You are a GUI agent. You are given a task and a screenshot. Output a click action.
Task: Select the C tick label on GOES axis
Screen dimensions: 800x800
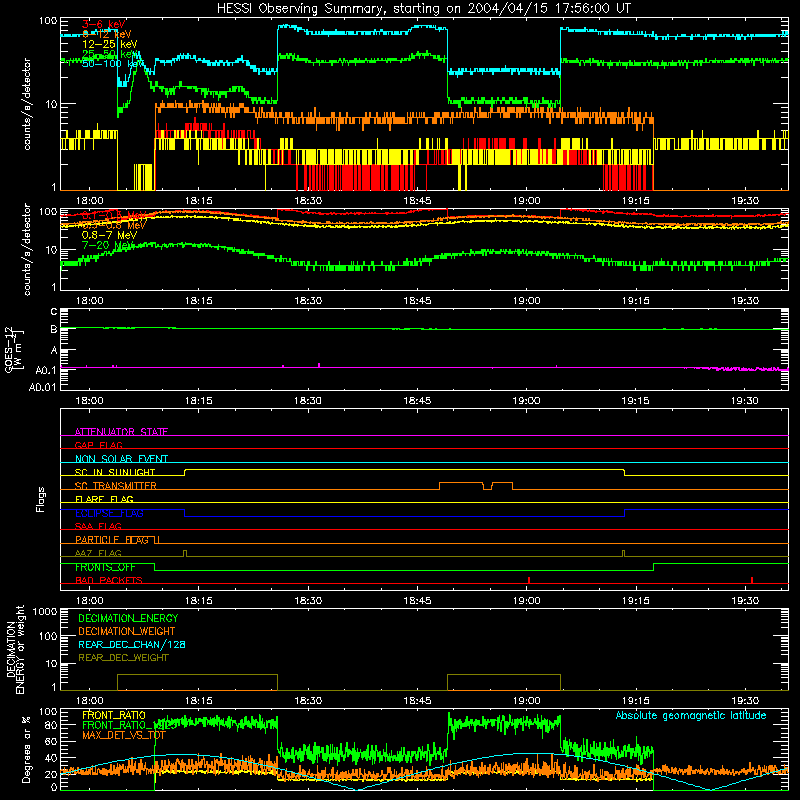[x=53, y=312]
